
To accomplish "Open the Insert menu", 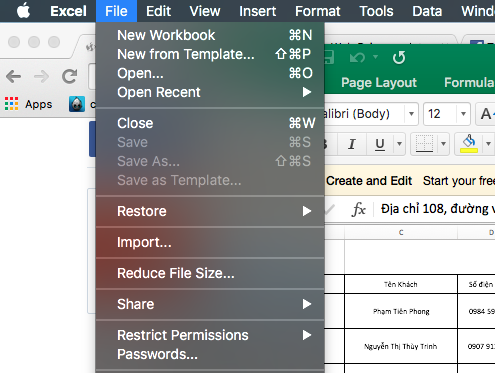I will click(x=257, y=11).
